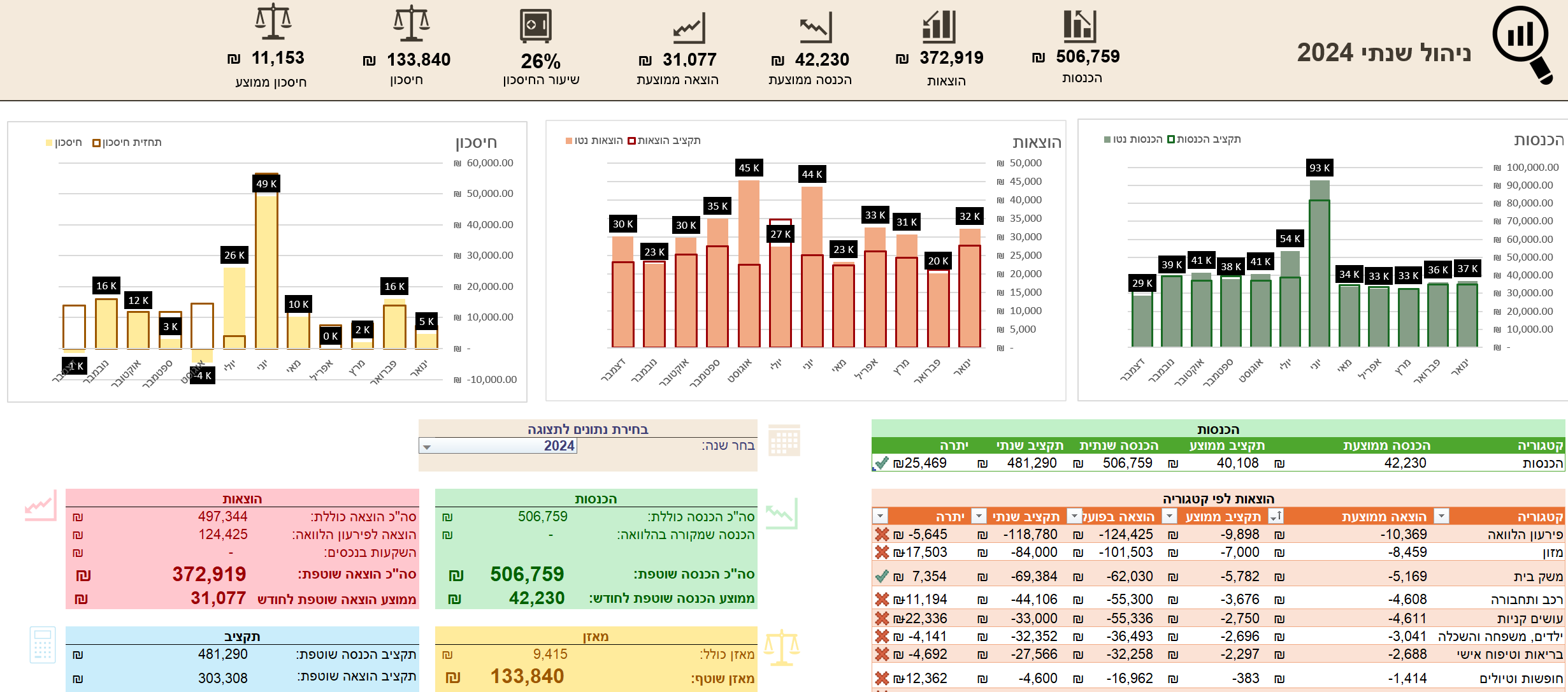1568x692 pixels.
Task: Click the orange הוצאות נטו legend swatch
Action: point(569,141)
